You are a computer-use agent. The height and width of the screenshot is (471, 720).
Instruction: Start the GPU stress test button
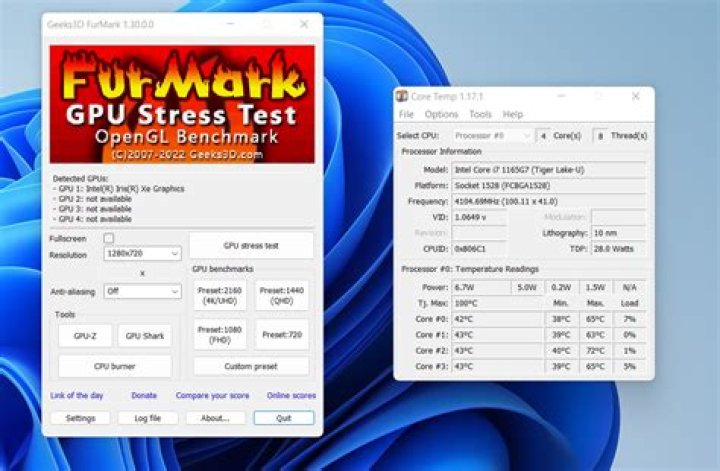(x=251, y=246)
